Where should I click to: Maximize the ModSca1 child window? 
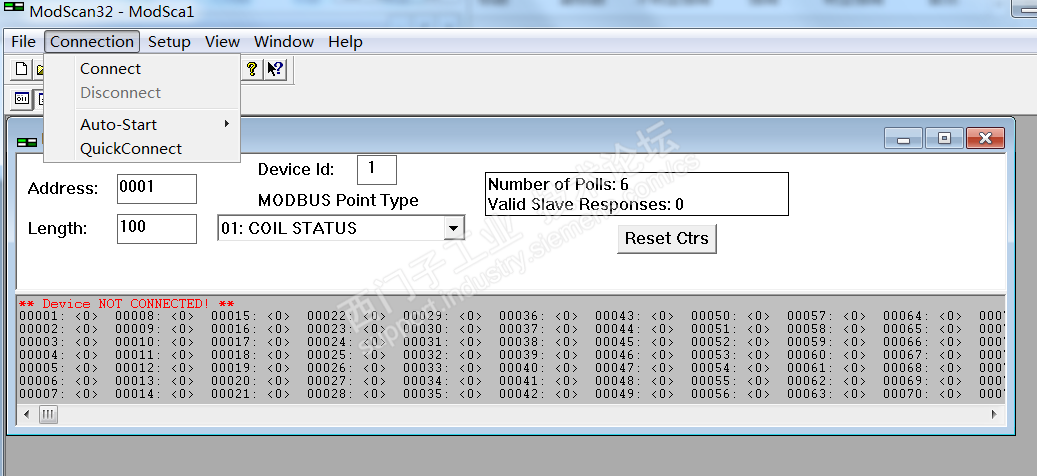[944, 138]
